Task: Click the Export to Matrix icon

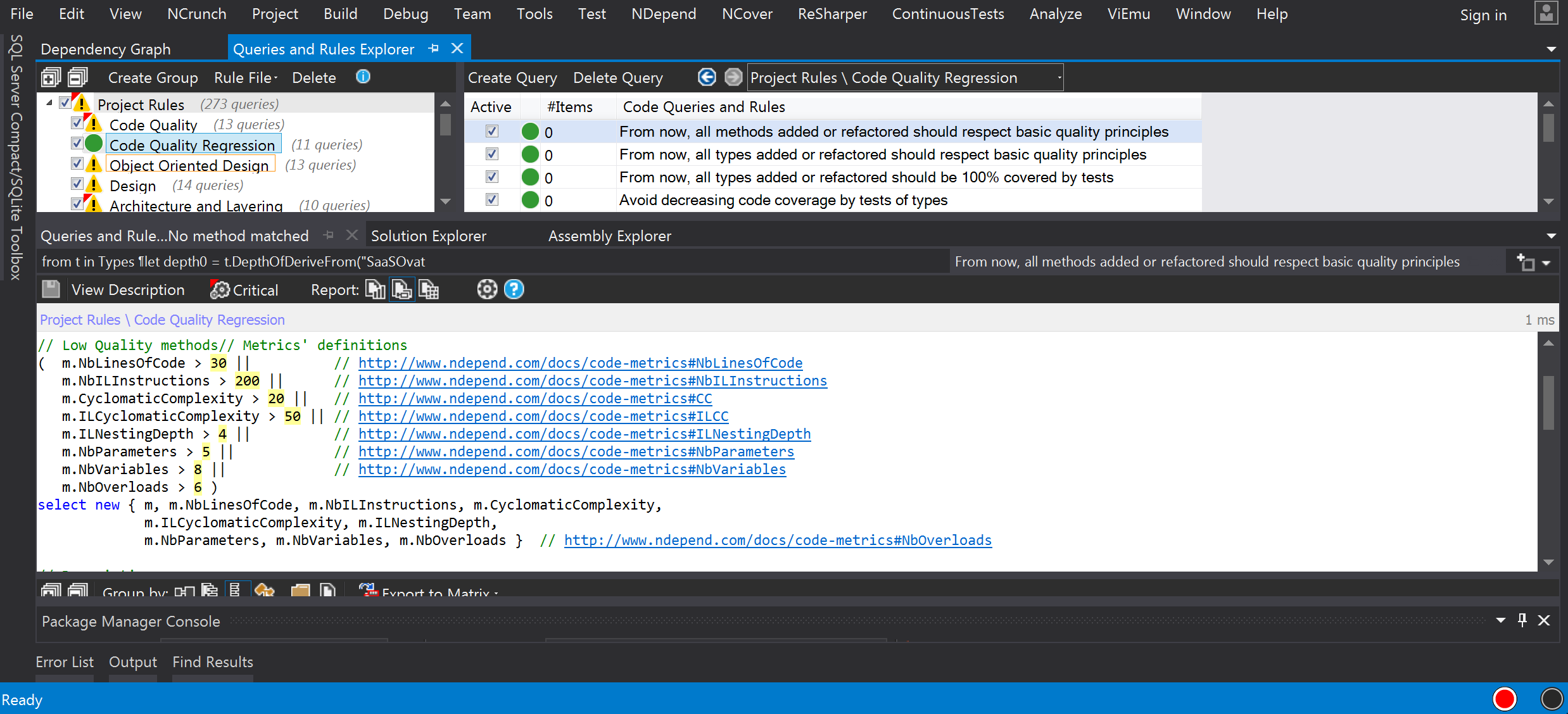Action: click(369, 591)
